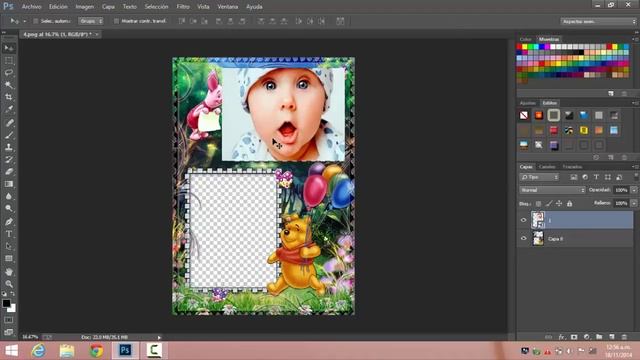Create a new group folder icon
This screenshot has height=360, width=640.
click(599, 337)
